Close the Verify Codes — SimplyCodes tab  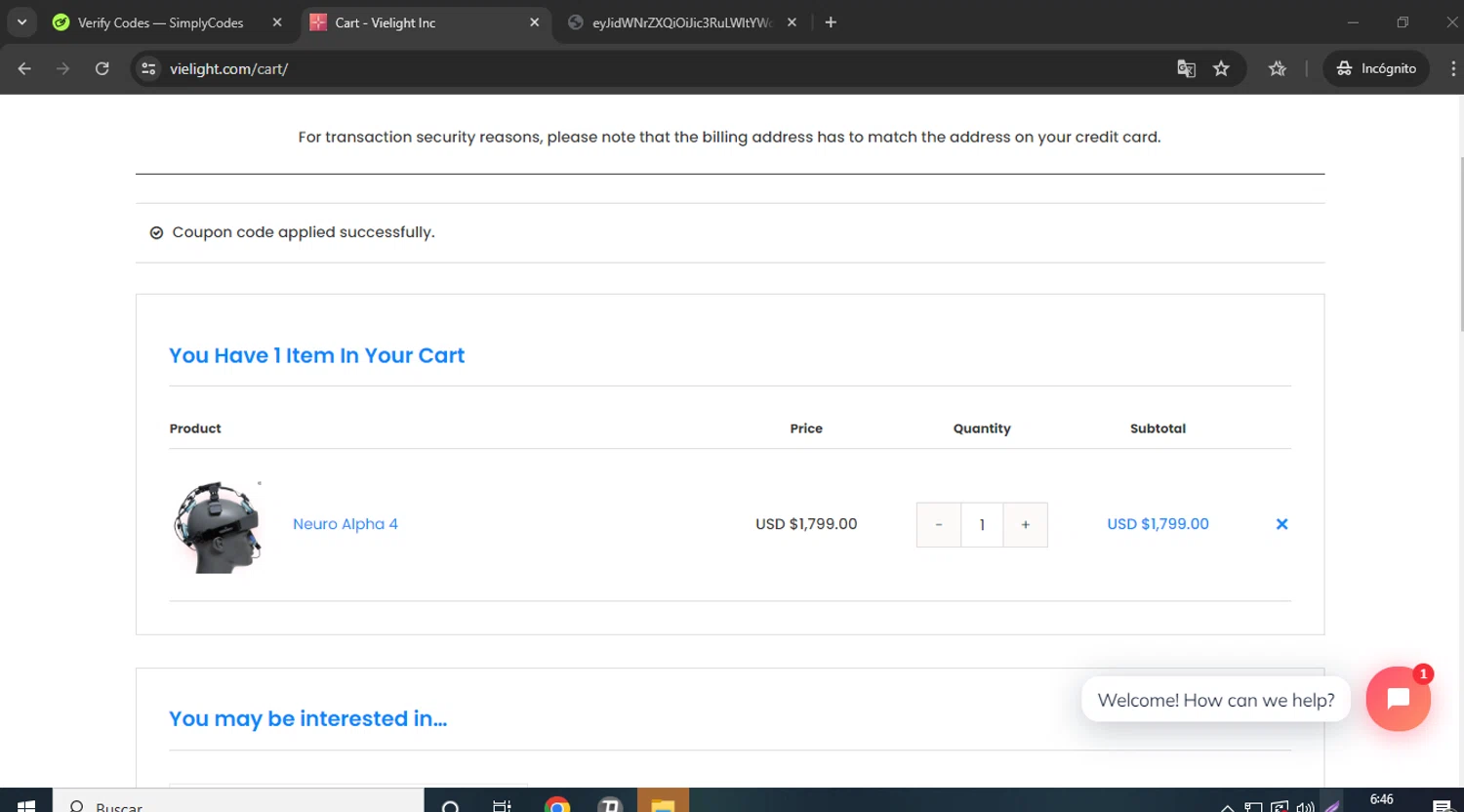277,22
